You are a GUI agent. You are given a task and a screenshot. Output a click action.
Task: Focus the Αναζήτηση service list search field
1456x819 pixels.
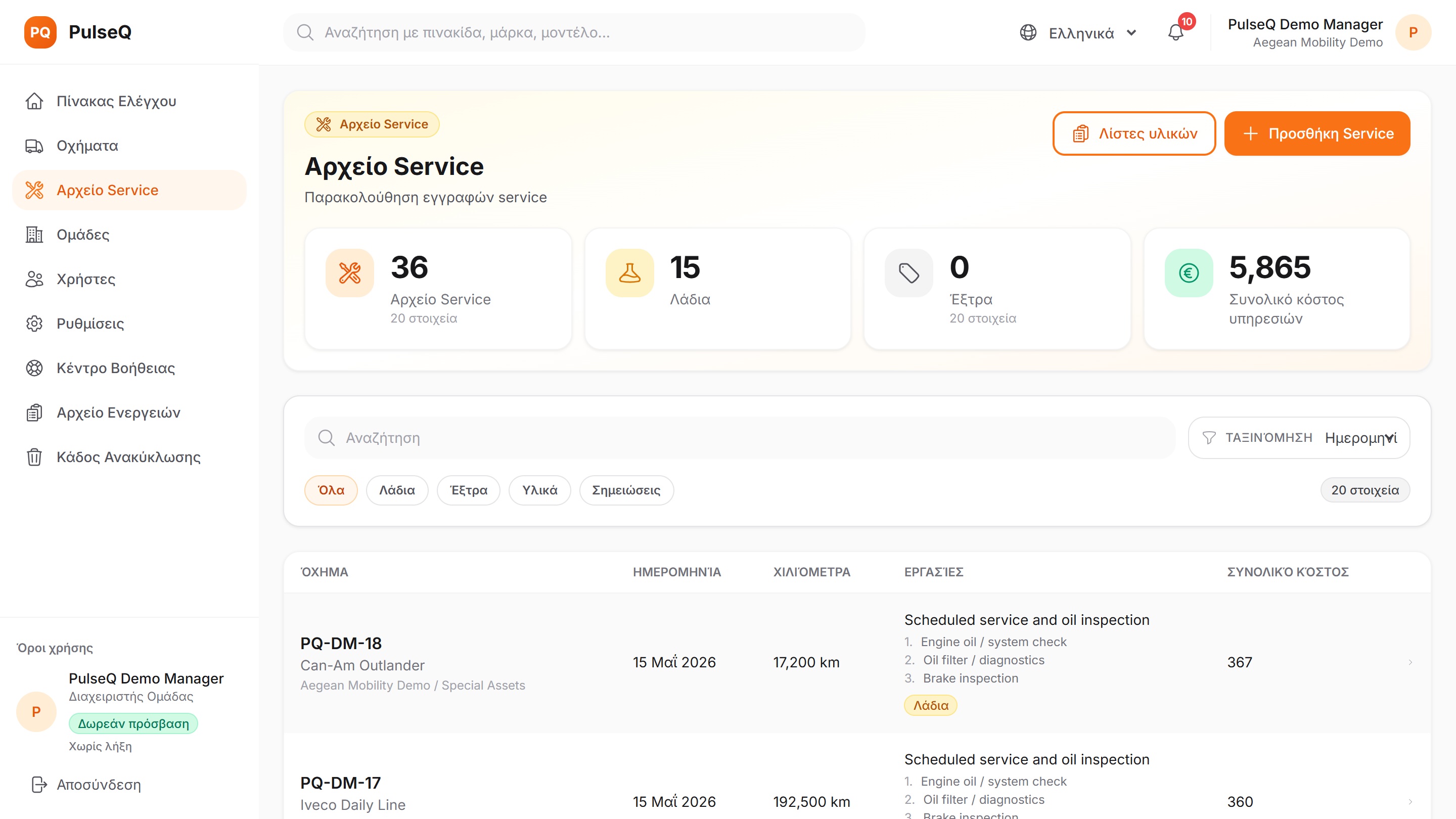pos(739,438)
